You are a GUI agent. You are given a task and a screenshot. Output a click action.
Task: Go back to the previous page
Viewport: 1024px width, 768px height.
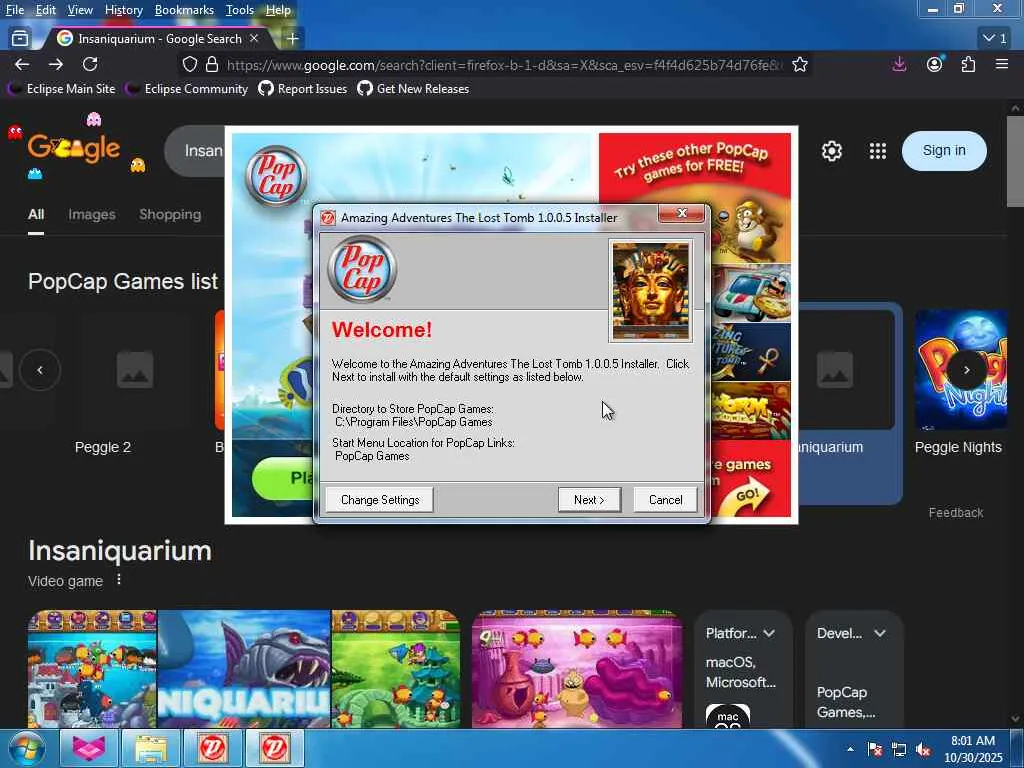click(22, 64)
